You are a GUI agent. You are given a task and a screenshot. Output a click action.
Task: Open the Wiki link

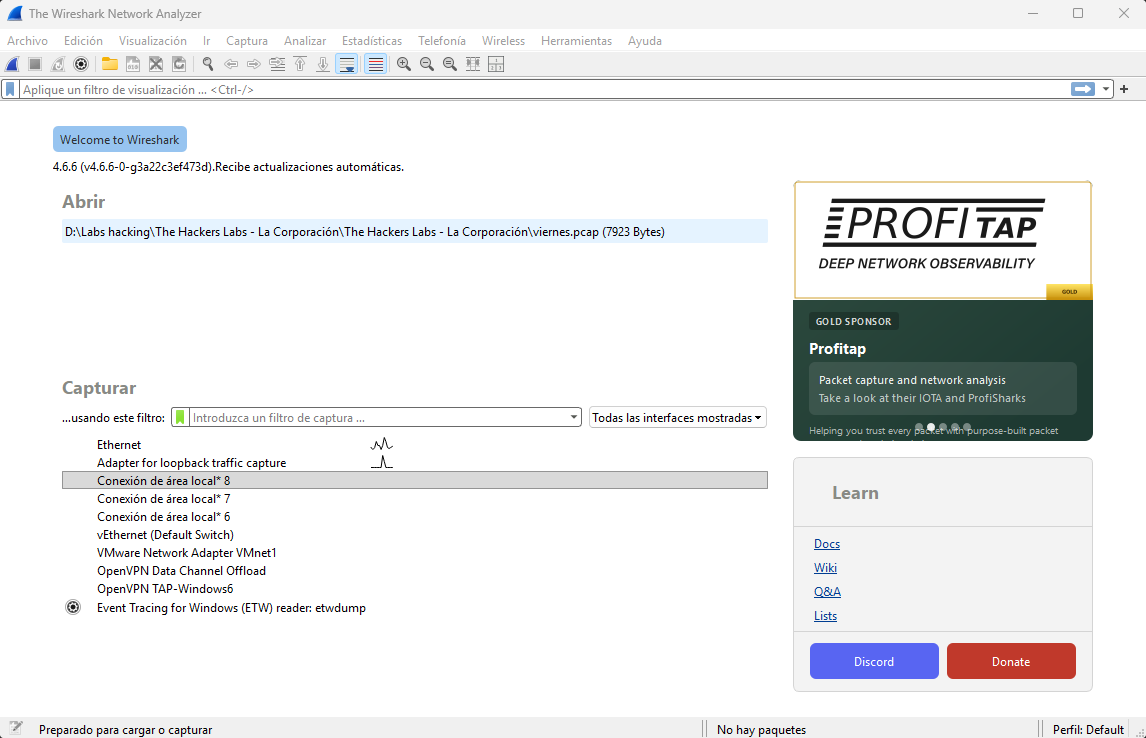[x=825, y=568]
